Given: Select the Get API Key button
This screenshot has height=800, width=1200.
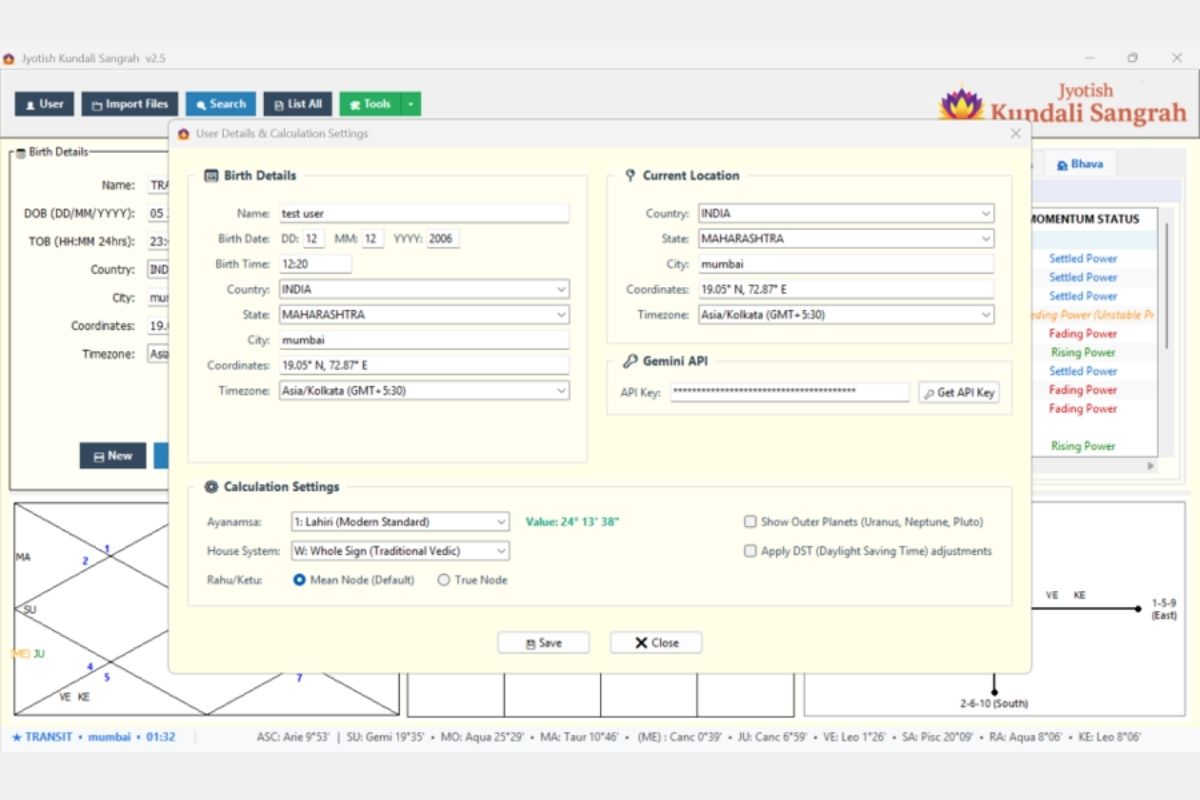Looking at the screenshot, I should tap(959, 393).
